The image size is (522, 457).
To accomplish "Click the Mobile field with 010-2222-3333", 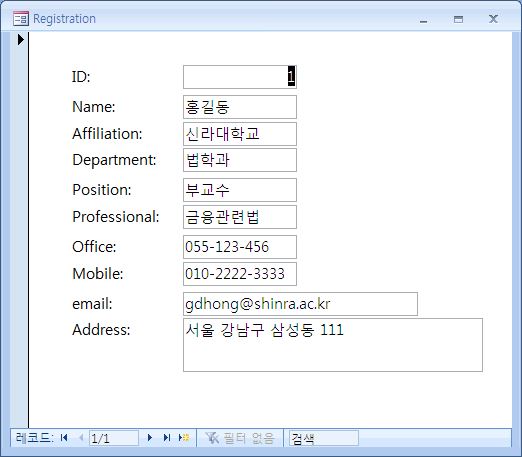I will pos(240,274).
